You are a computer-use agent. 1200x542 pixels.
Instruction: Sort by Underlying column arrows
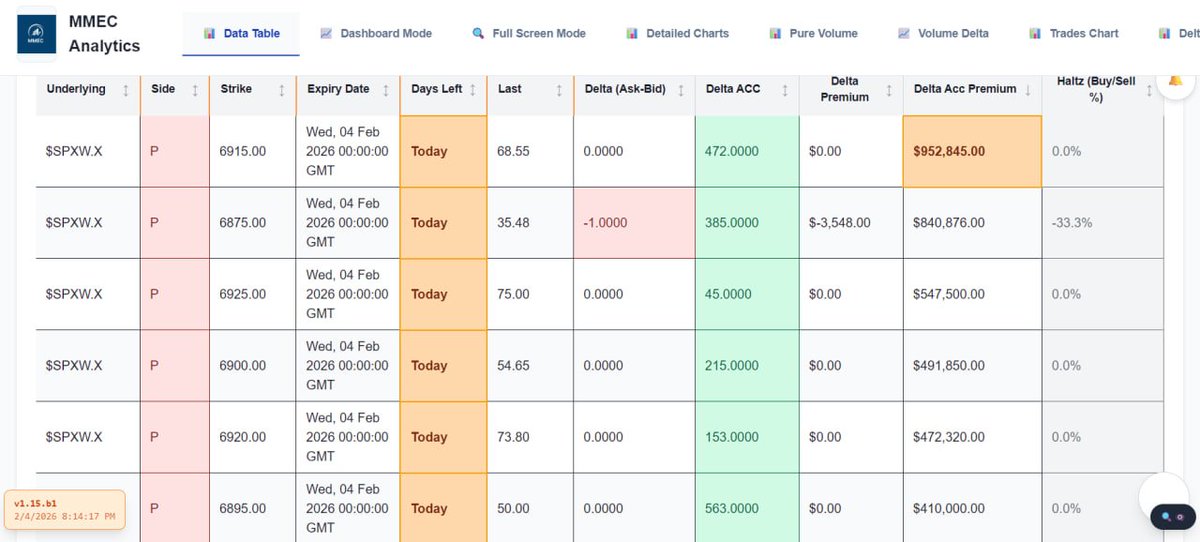125,90
